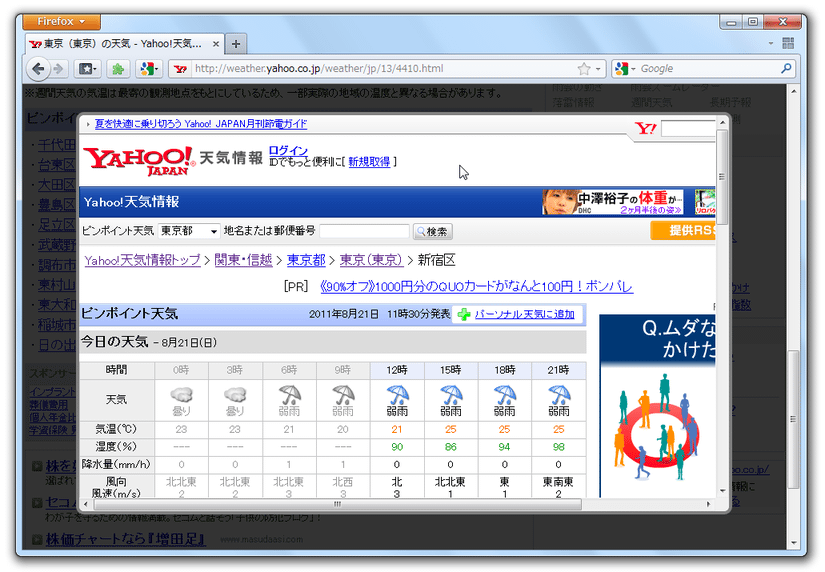The image size is (825, 572).
Task: Click the 6時 gray umbrella icon
Action: pos(289,395)
